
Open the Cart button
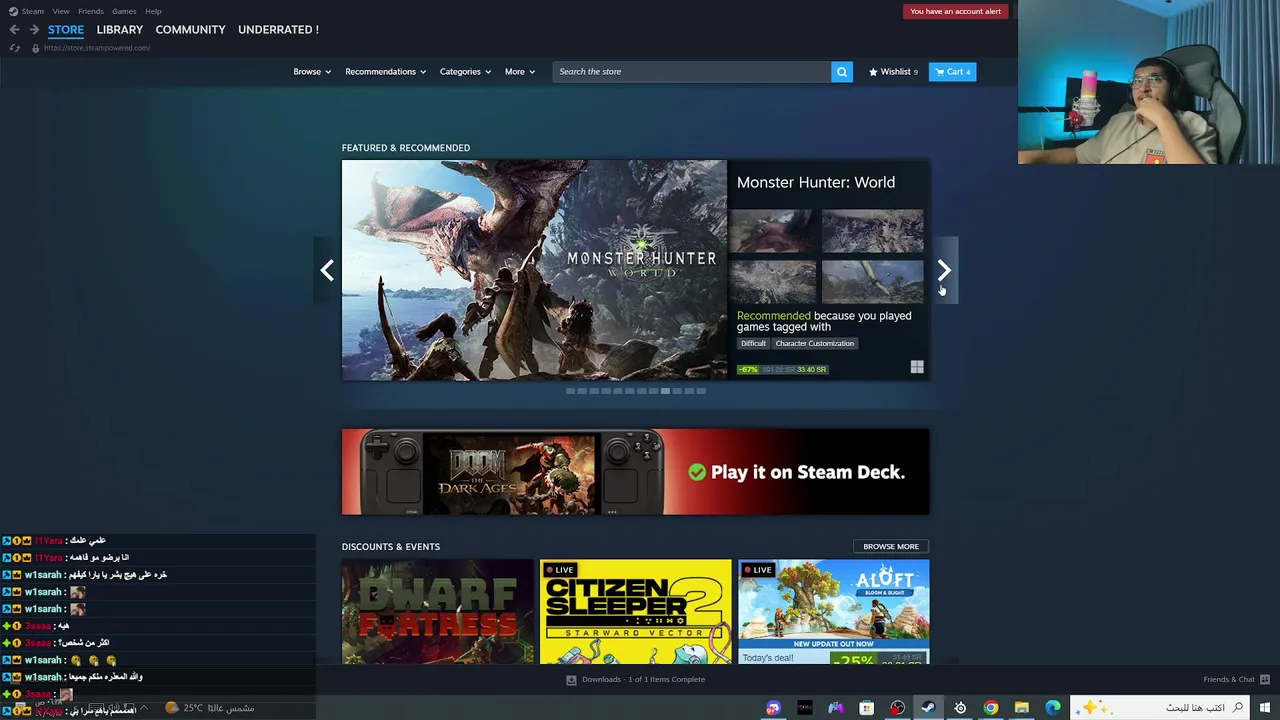tap(953, 72)
